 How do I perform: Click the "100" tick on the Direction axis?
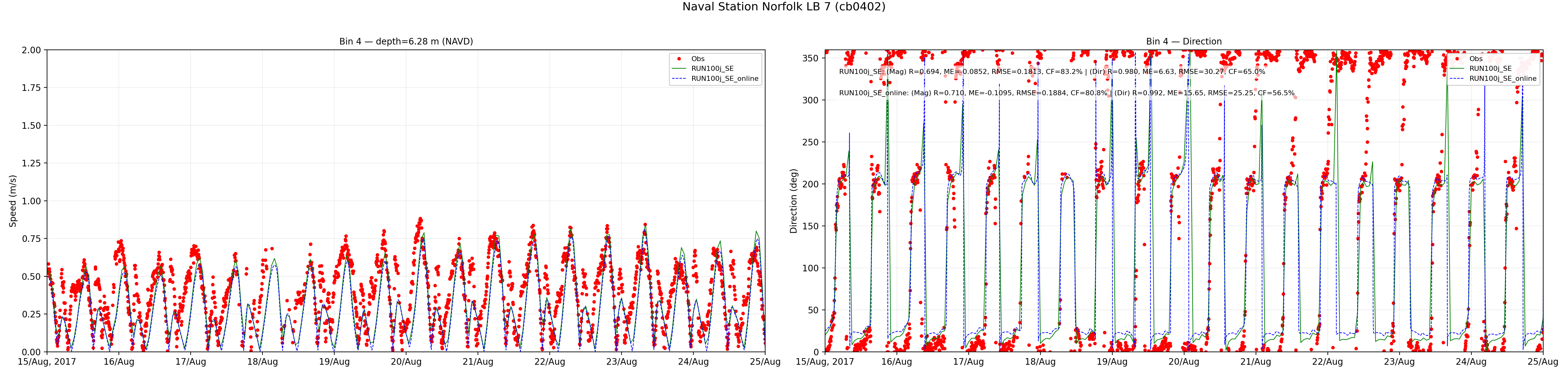click(811, 268)
